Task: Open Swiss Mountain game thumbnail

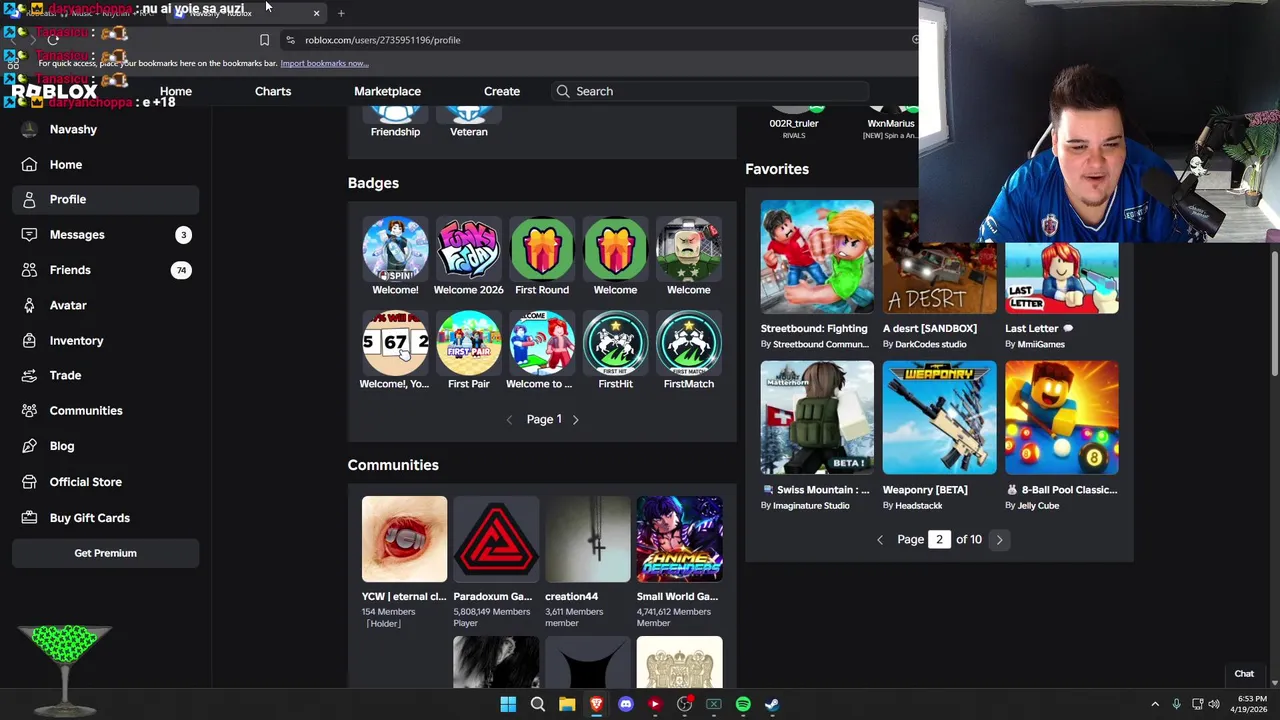Action: pos(817,418)
